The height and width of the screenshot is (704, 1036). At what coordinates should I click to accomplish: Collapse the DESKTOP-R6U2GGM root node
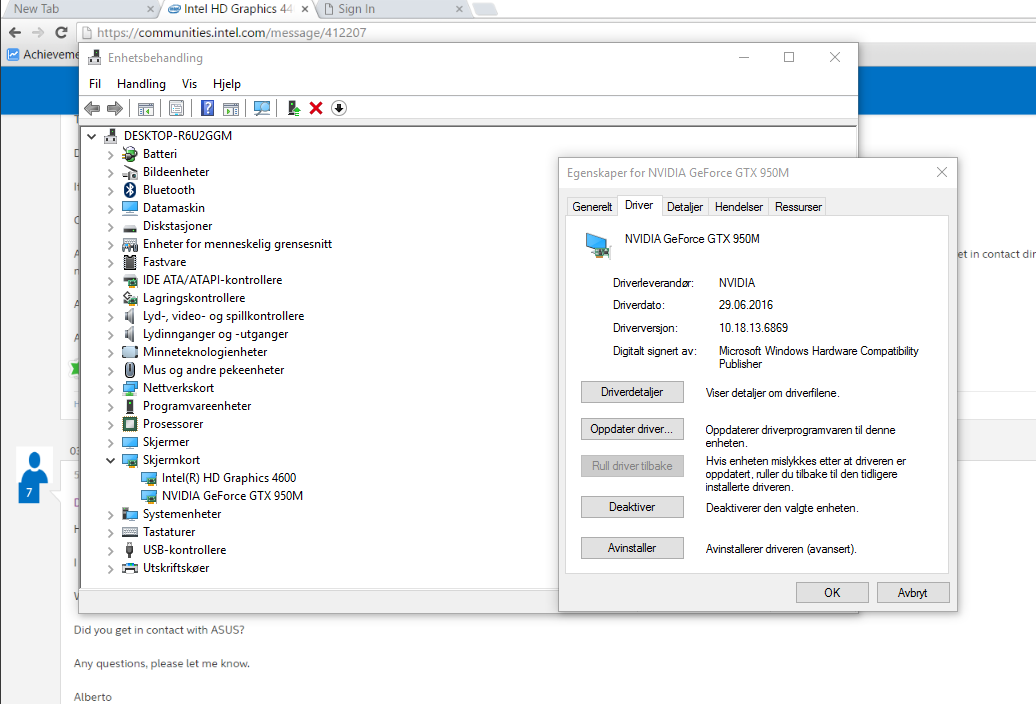click(x=91, y=136)
